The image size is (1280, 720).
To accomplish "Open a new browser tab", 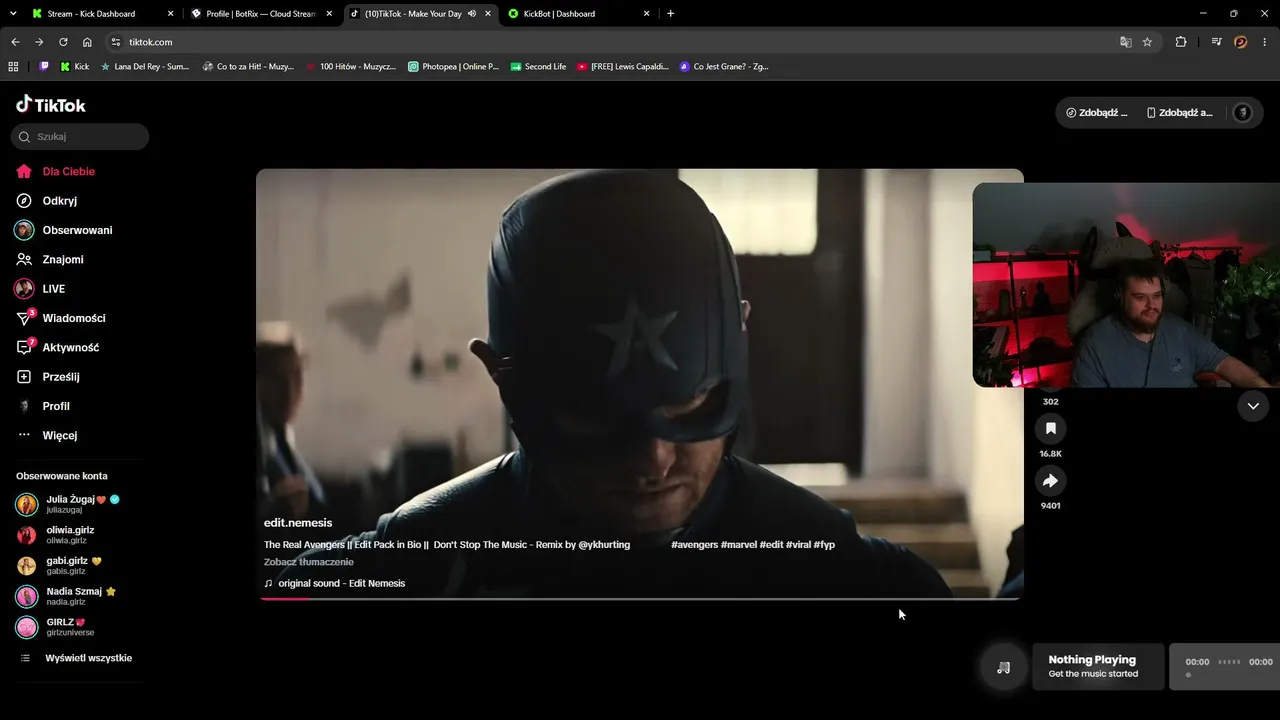I will 670,14.
